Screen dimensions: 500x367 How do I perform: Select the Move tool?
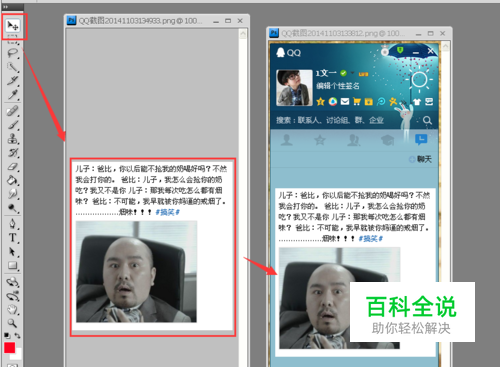tap(13, 26)
